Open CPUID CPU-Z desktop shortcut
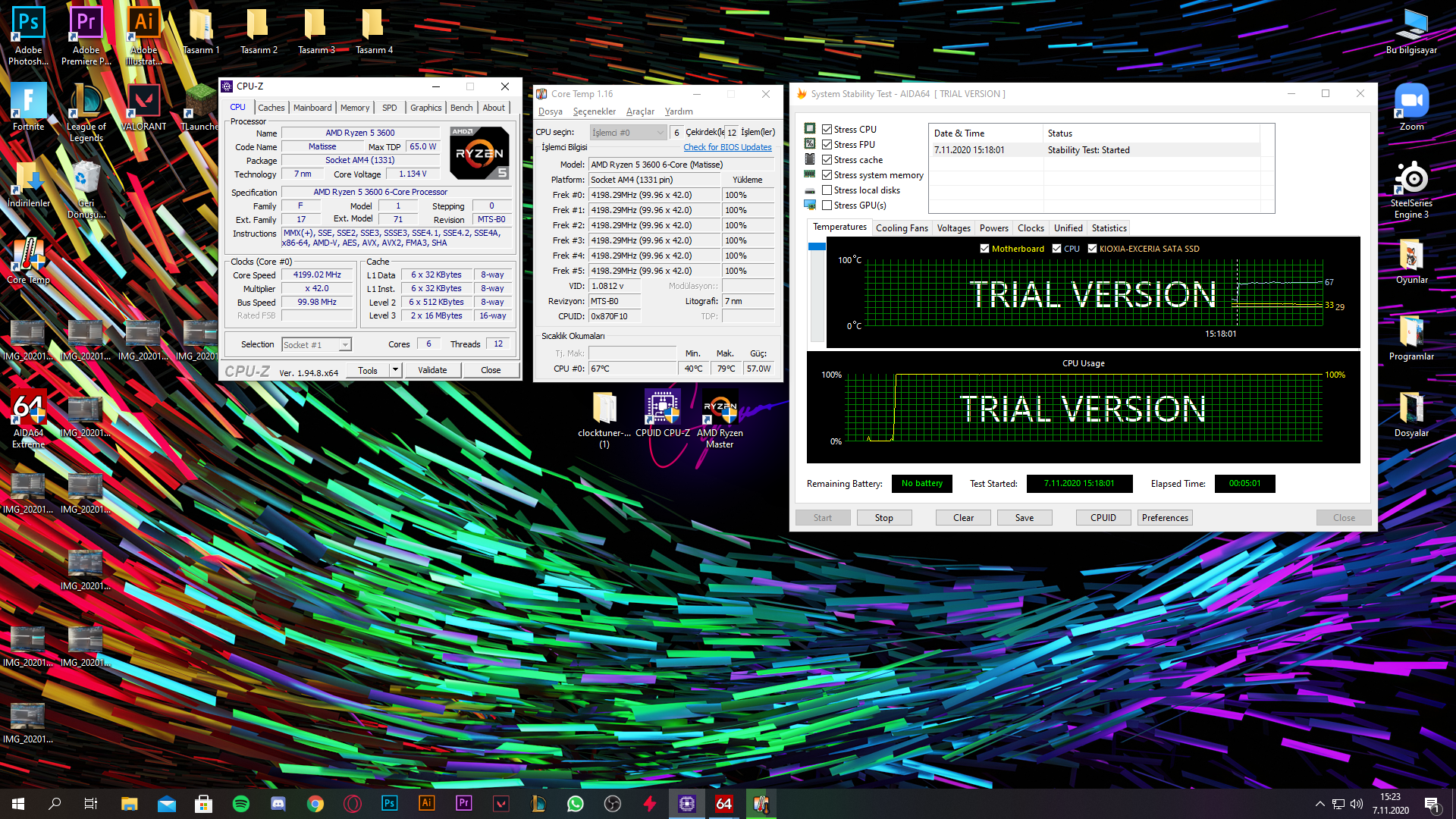This screenshot has width=1456, height=819. click(662, 413)
